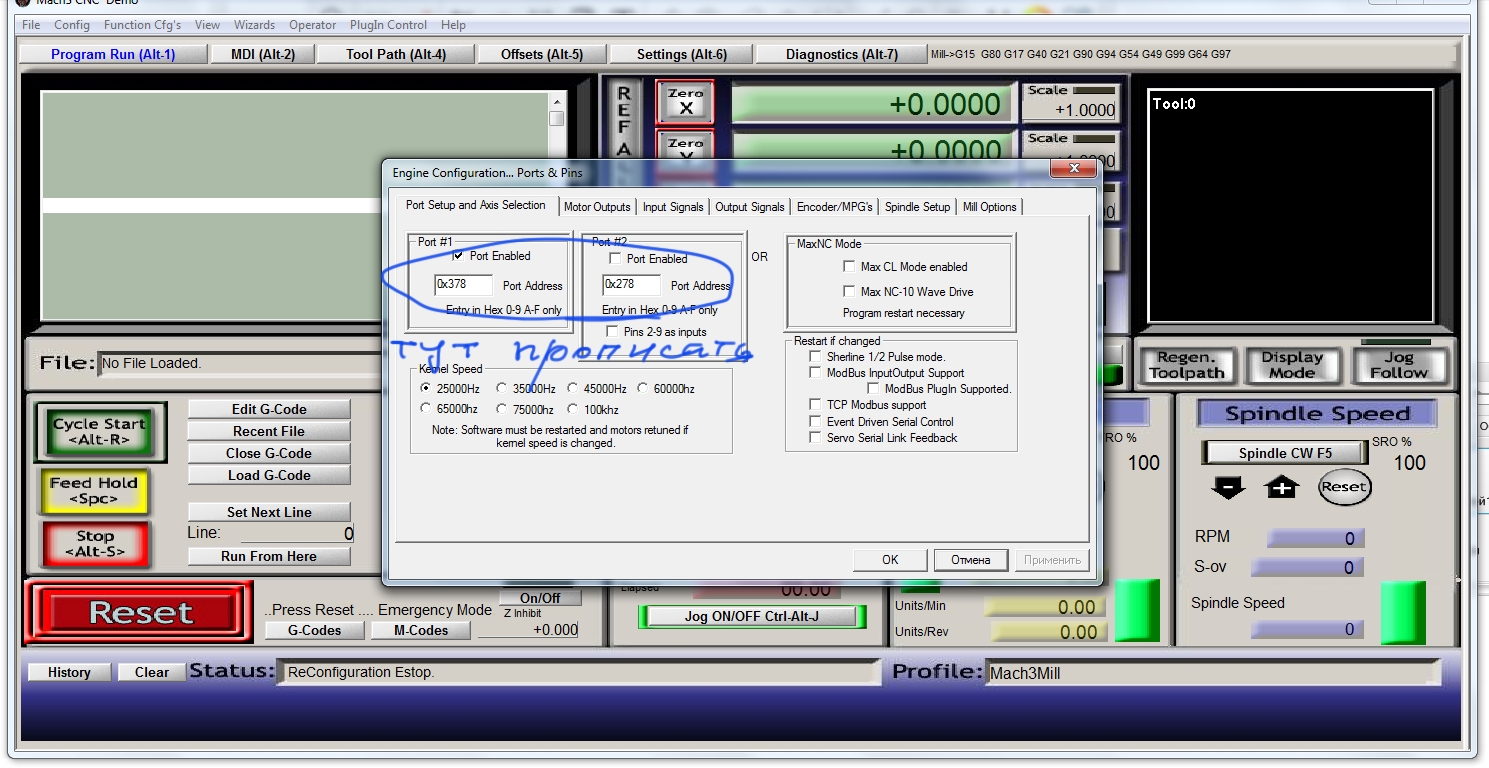Open the PlugIn Control menu
Image resolution: width=1489 pixels, height=768 pixels.
tap(388, 25)
